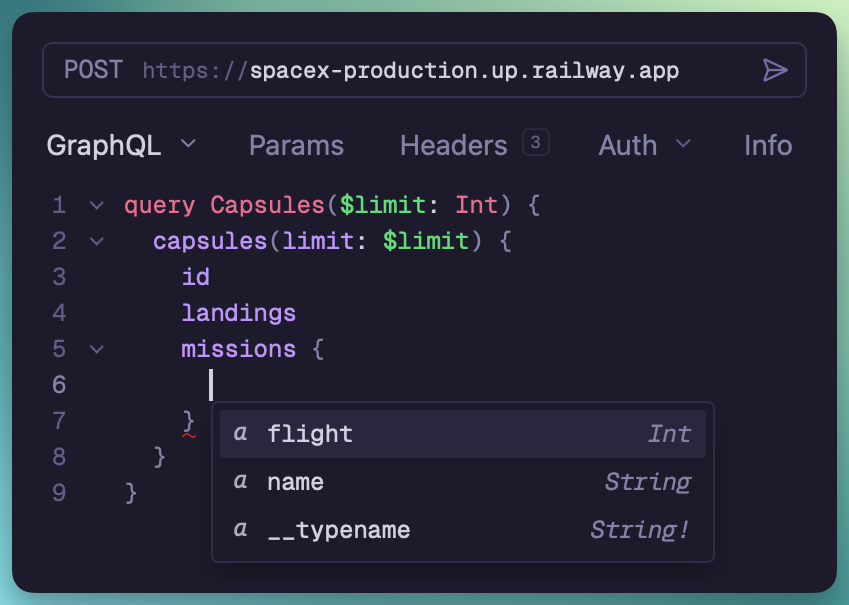Screen dimensions: 849x605
Task: Select the POST request method
Action: click(93, 70)
